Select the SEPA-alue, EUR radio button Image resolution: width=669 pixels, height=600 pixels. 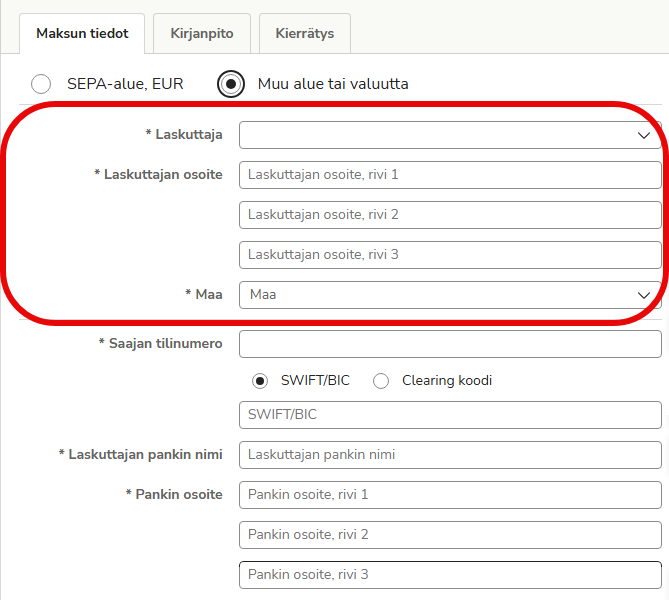(x=41, y=84)
